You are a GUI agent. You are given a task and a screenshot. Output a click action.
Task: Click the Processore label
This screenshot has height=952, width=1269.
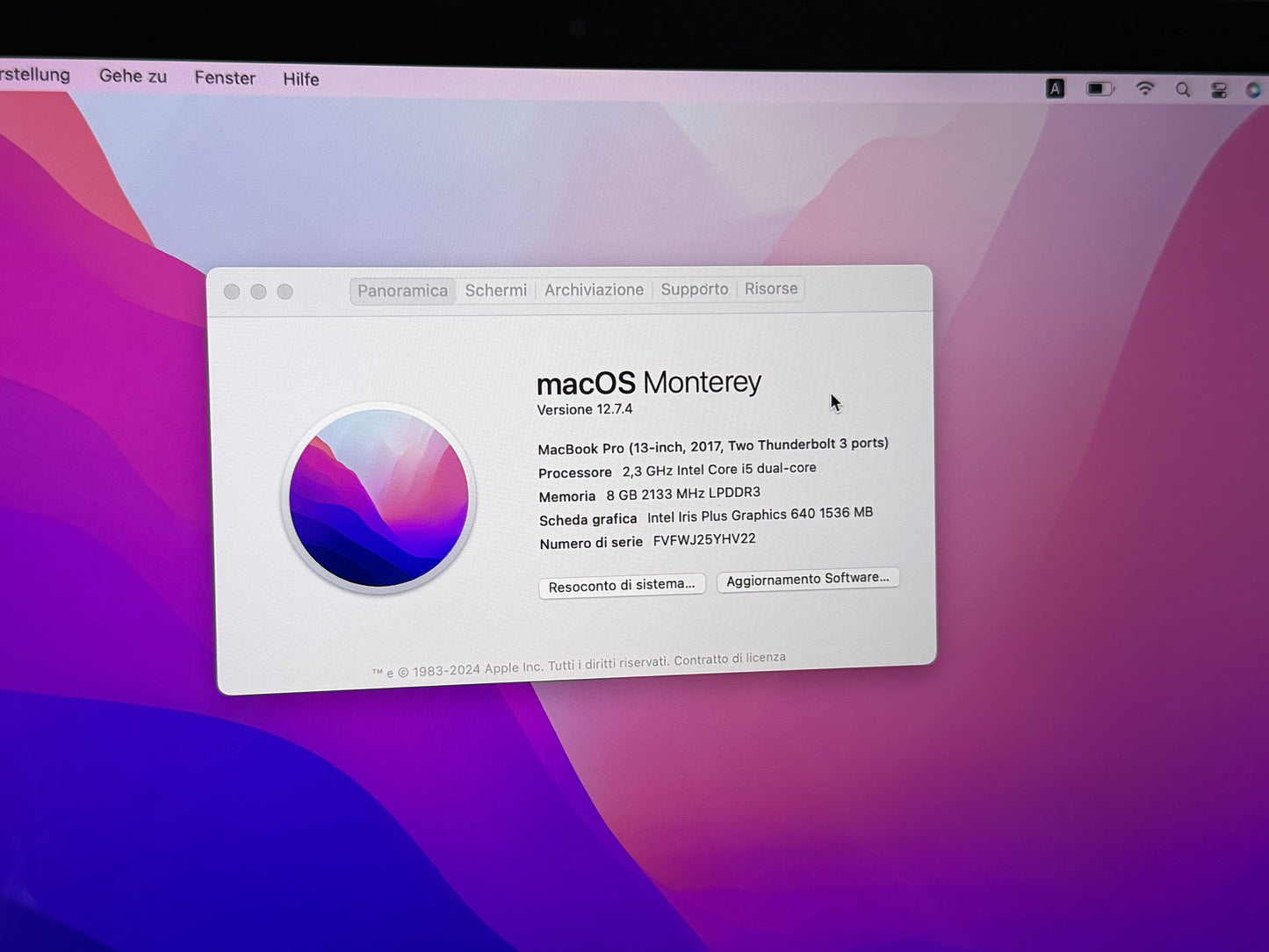pos(575,472)
